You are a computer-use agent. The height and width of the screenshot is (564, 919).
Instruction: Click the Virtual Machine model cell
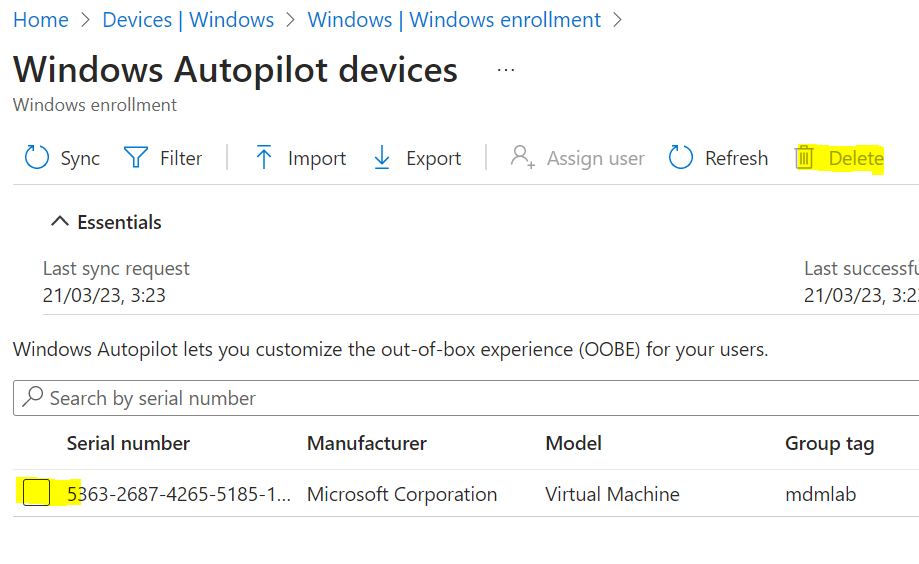click(612, 494)
